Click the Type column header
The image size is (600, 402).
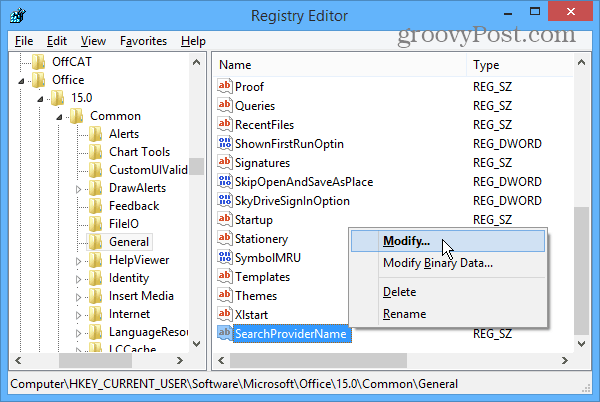tap(520, 65)
